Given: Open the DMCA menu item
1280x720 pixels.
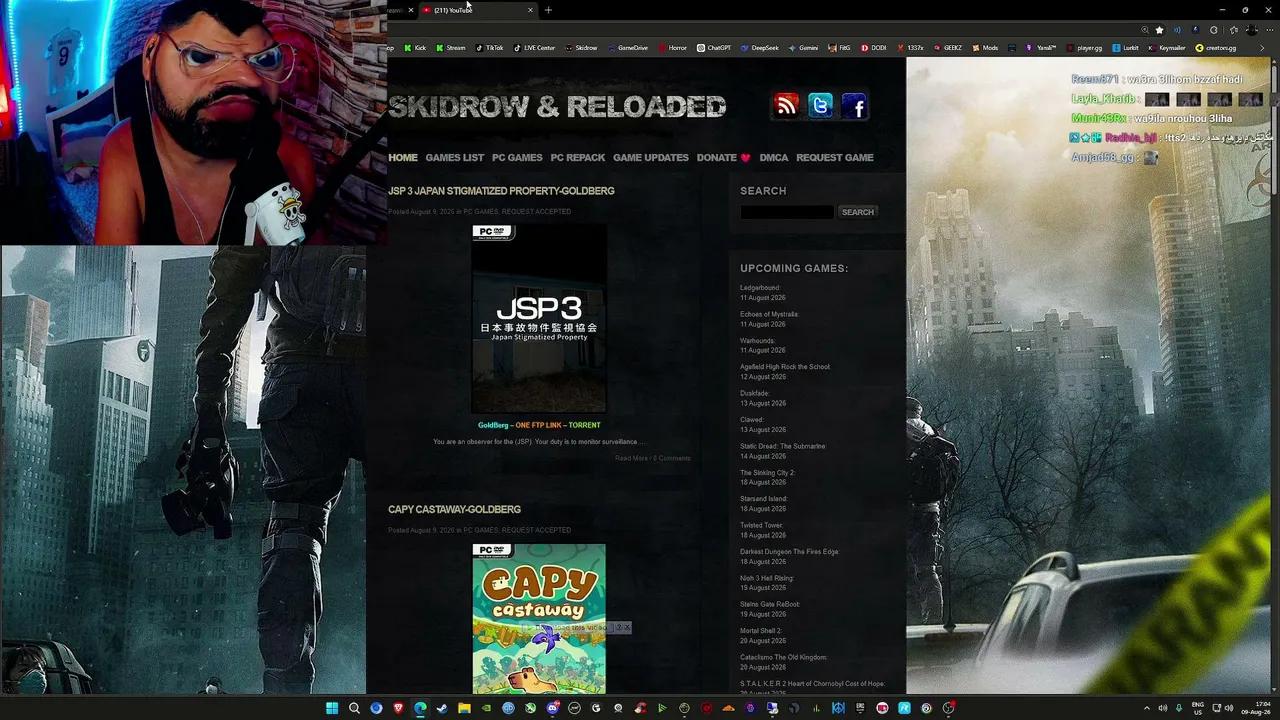Looking at the screenshot, I should tap(774, 158).
